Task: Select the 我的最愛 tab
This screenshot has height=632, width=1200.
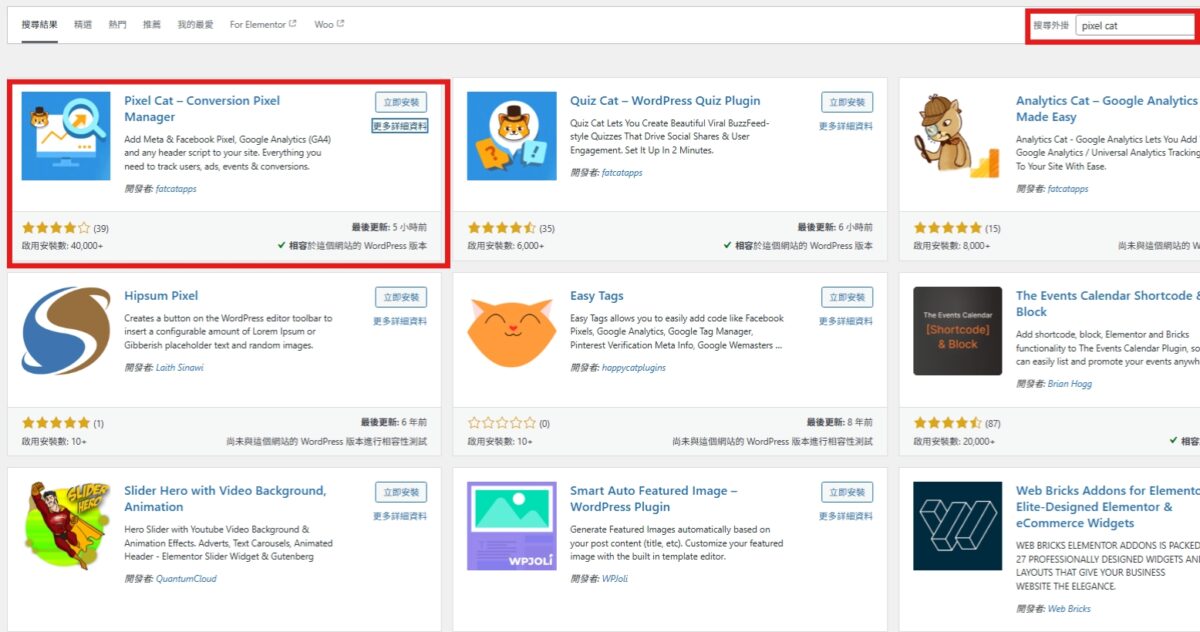Action: pos(195,24)
